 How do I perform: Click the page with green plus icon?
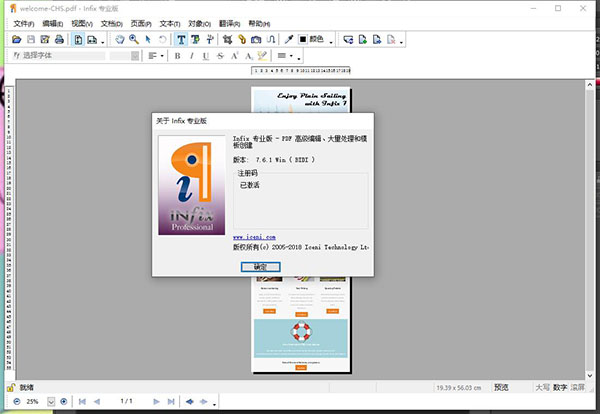pos(362,39)
